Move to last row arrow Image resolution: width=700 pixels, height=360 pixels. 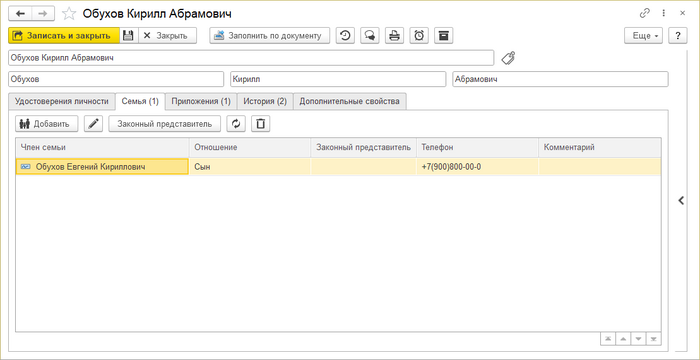654,339
